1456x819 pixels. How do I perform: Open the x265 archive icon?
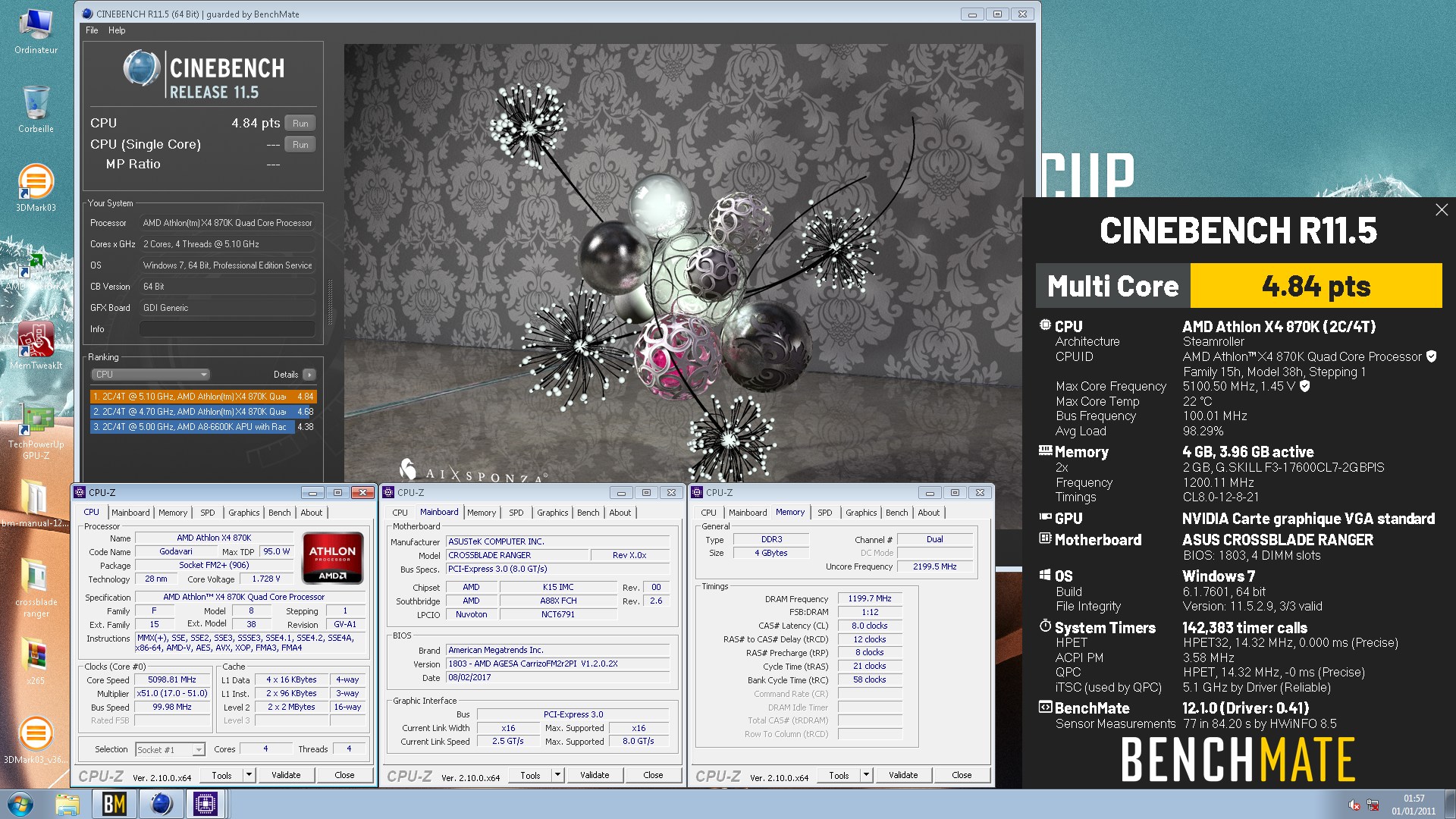[x=36, y=661]
